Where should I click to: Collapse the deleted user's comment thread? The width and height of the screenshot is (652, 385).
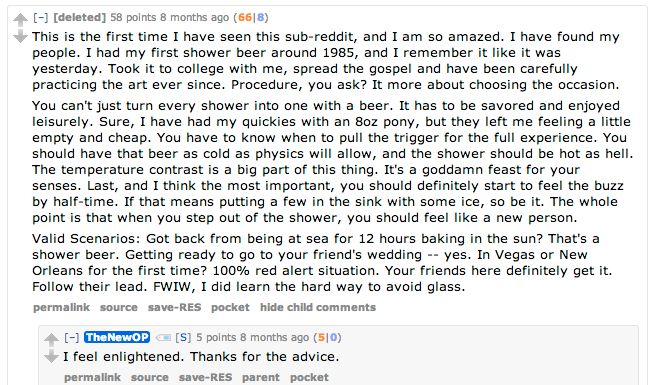(41, 17)
